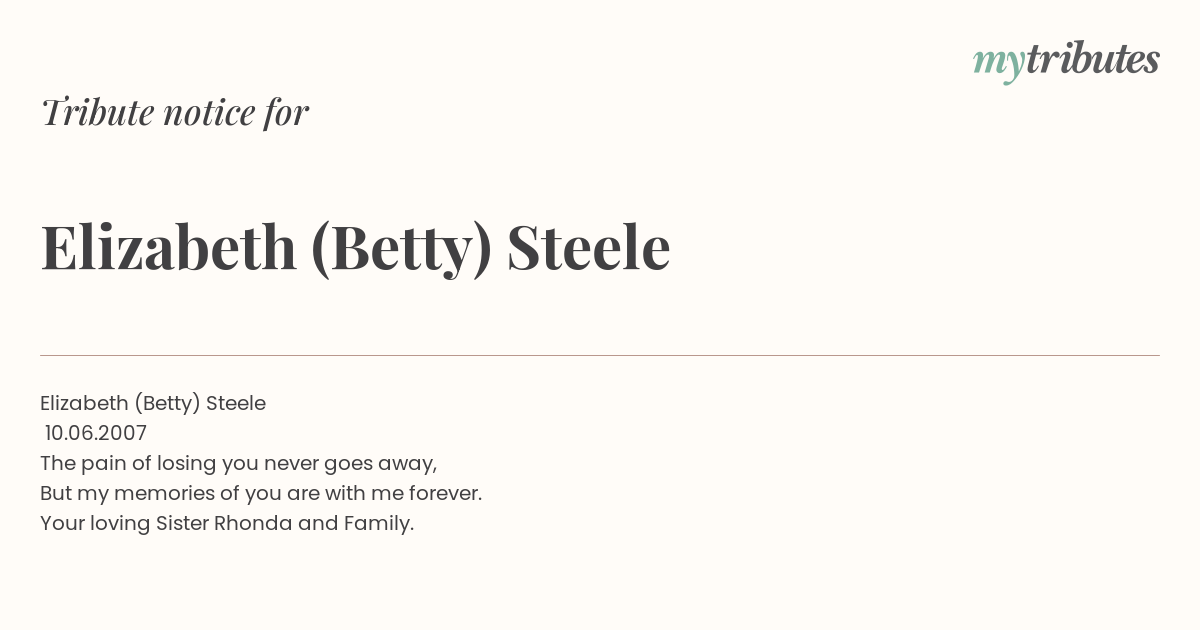Click the small "Elizabeth (Betty) Steele" text line
Screen dimensions: 1200x630
click(153, 404)
